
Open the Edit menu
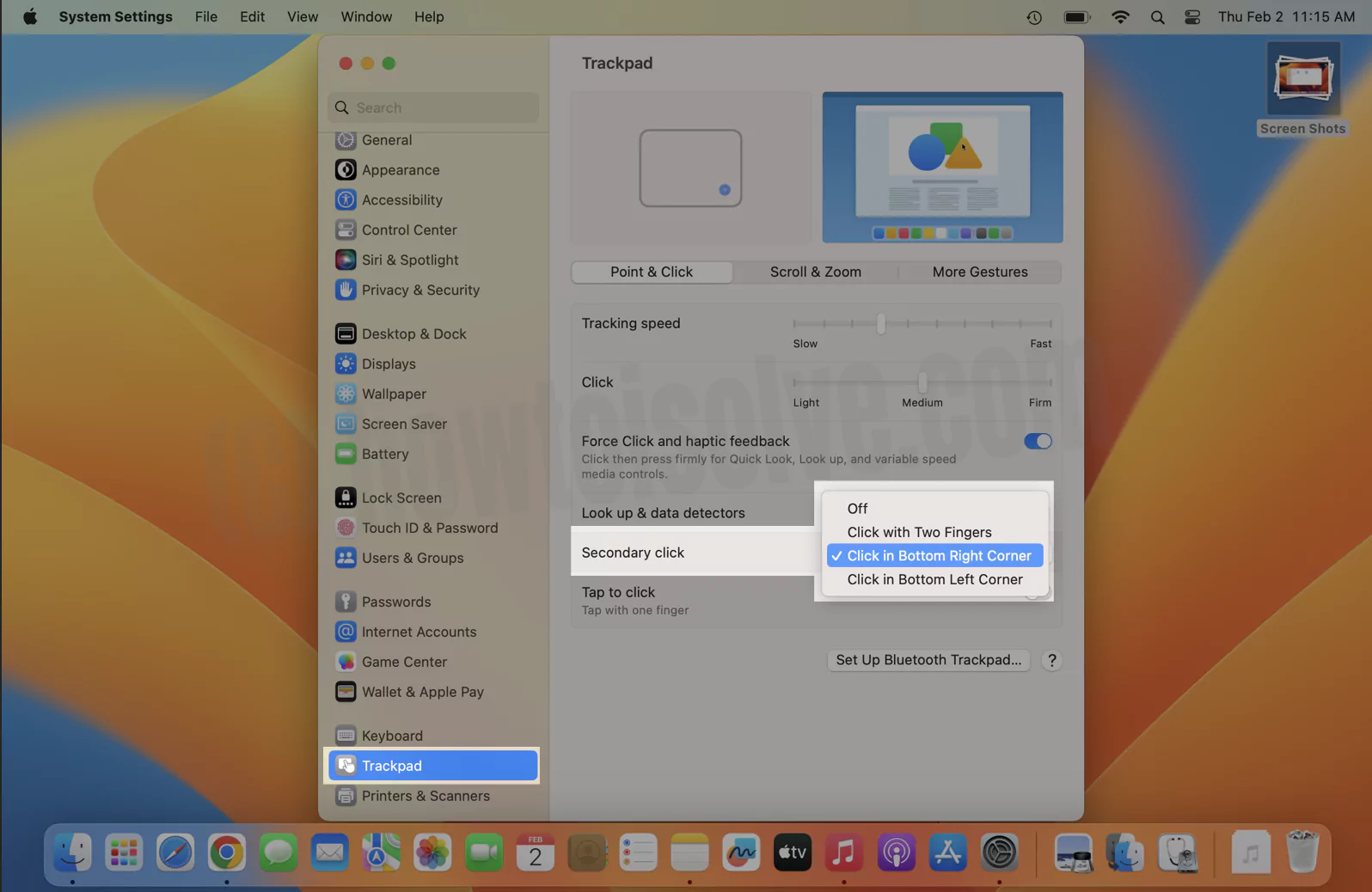click(253, 17)
